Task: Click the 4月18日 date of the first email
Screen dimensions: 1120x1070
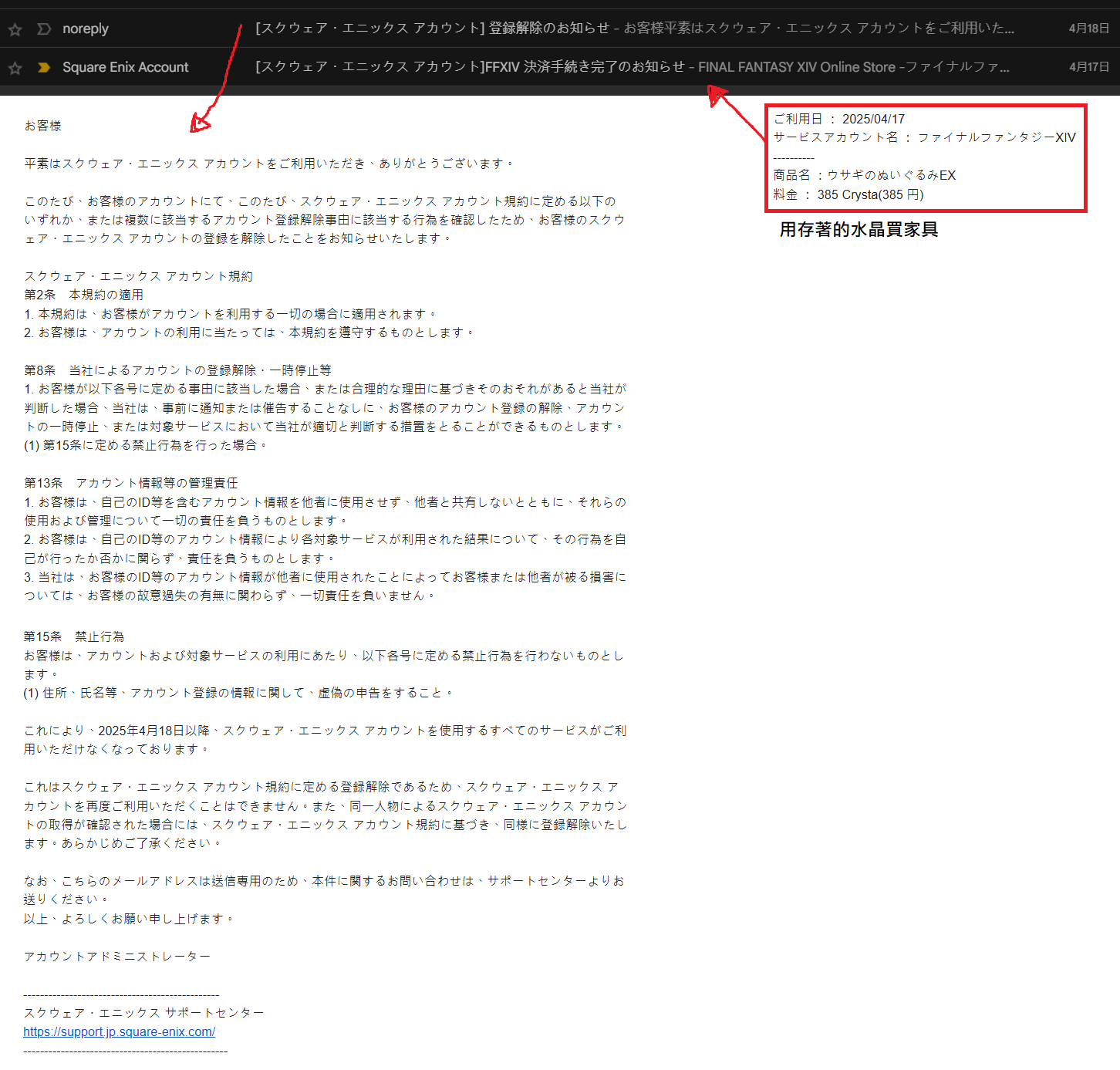Action: pos(1088,29)
